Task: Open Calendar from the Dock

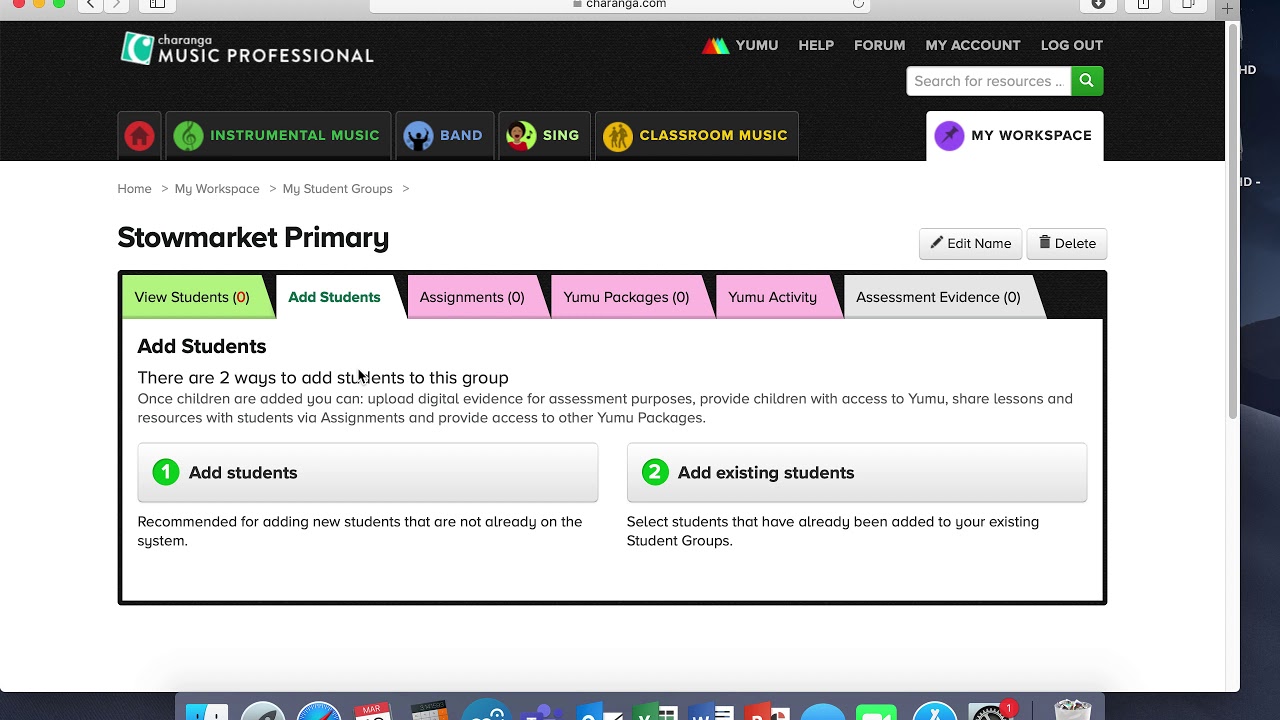Action: coord(372,710)
